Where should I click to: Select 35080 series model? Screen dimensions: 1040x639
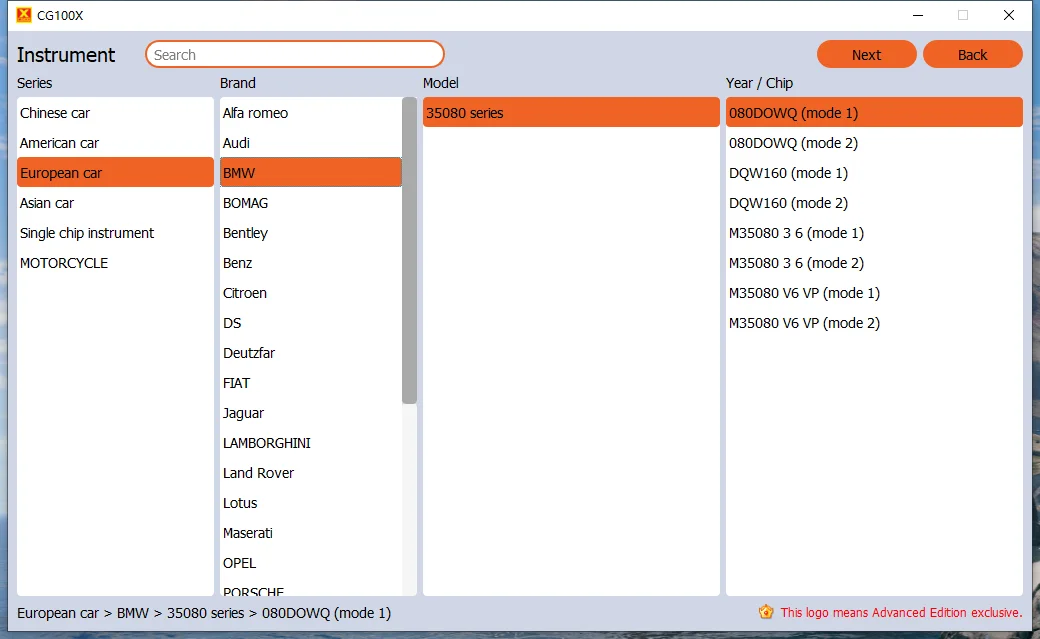coord(570,113)
